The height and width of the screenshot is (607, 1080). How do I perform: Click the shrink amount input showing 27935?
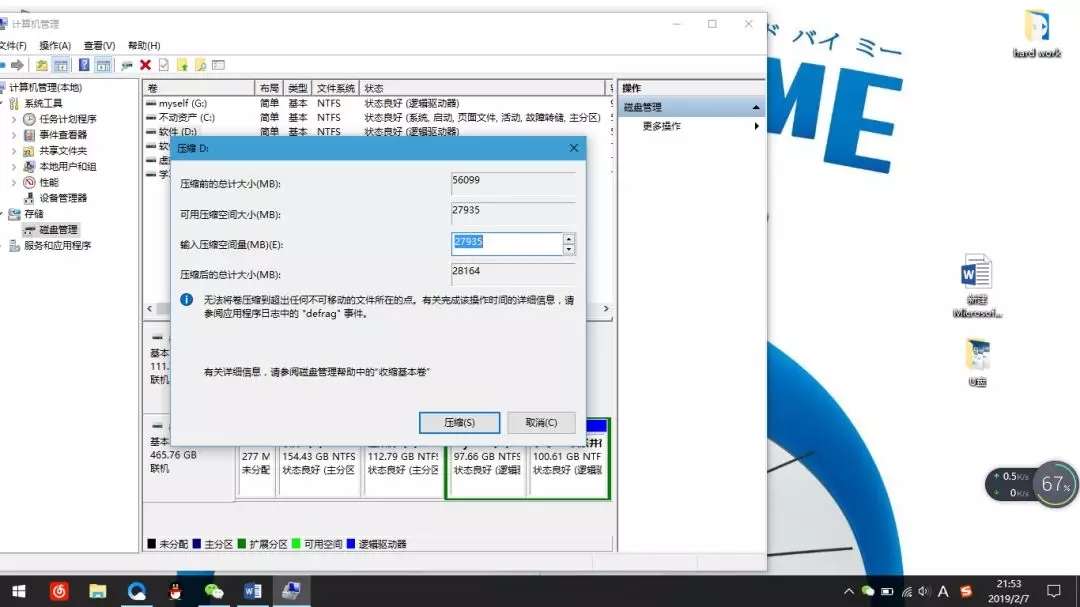[x=505, y=242]
